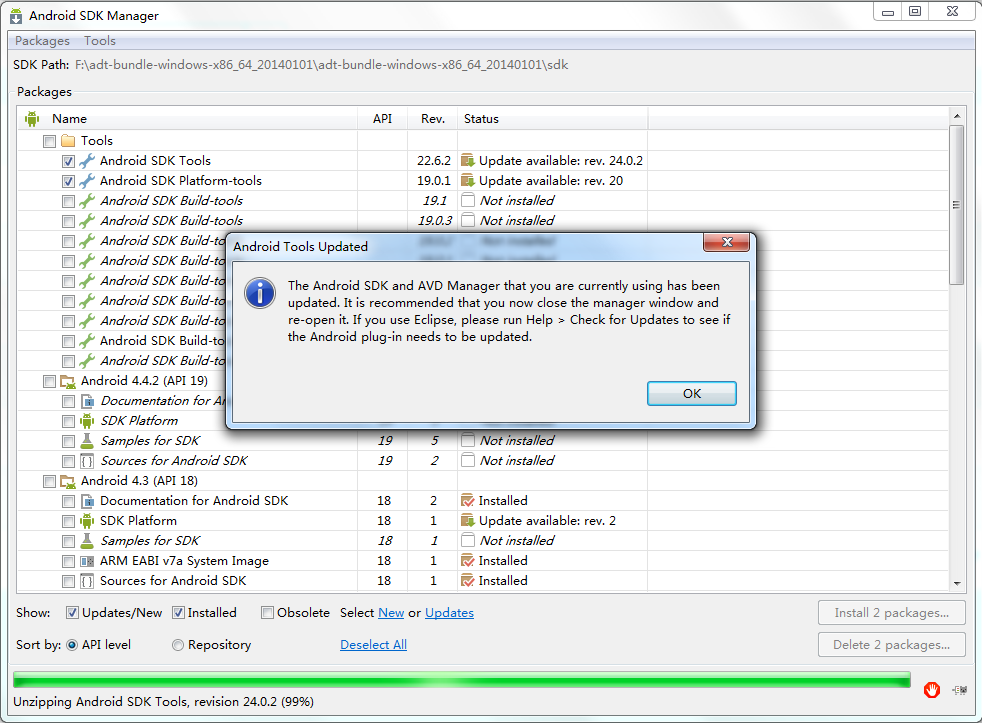This screenshot has height=723, width=982.
Task: Click the wrench icon for Android SDK Platform-tools
Action: click(87, 181)
